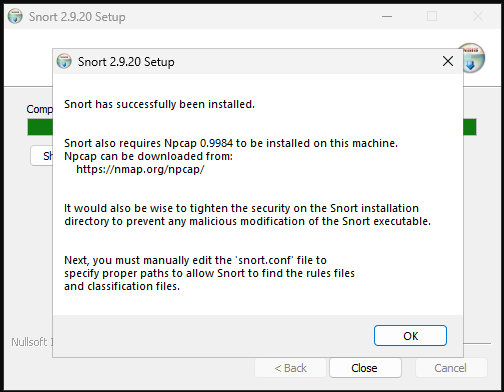Click maximize button of main installer window

(x=432, y=16)
